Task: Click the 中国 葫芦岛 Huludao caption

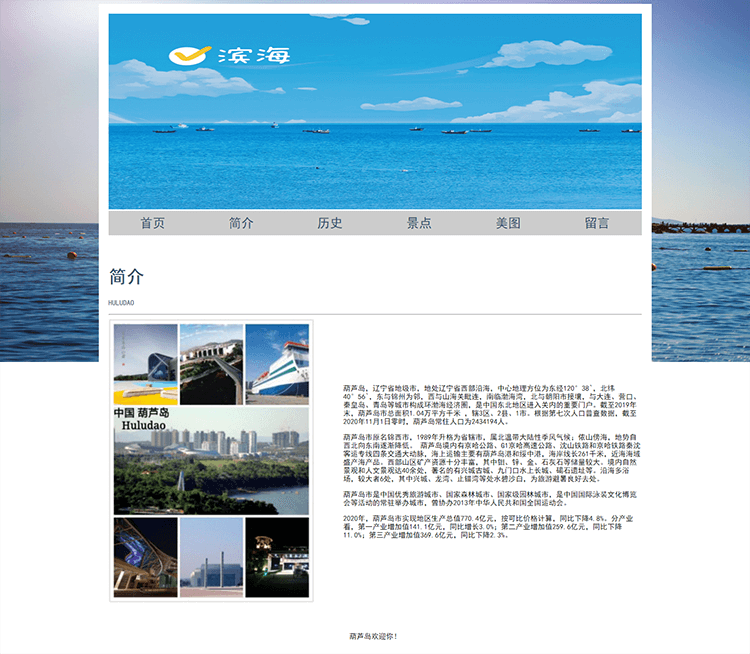Action: click(x=142, y=419)
